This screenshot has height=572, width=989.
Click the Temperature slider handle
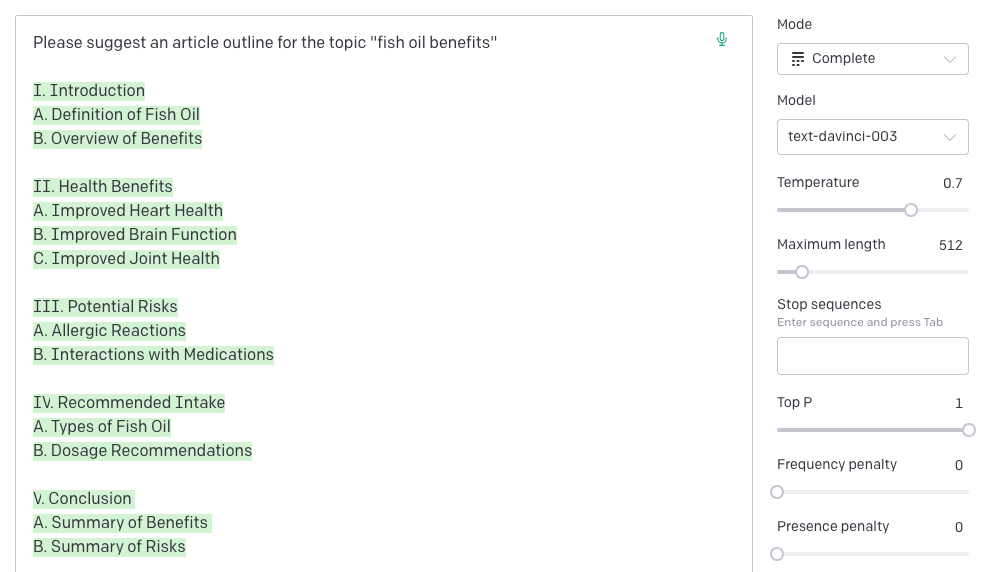[x=911, y=210]
